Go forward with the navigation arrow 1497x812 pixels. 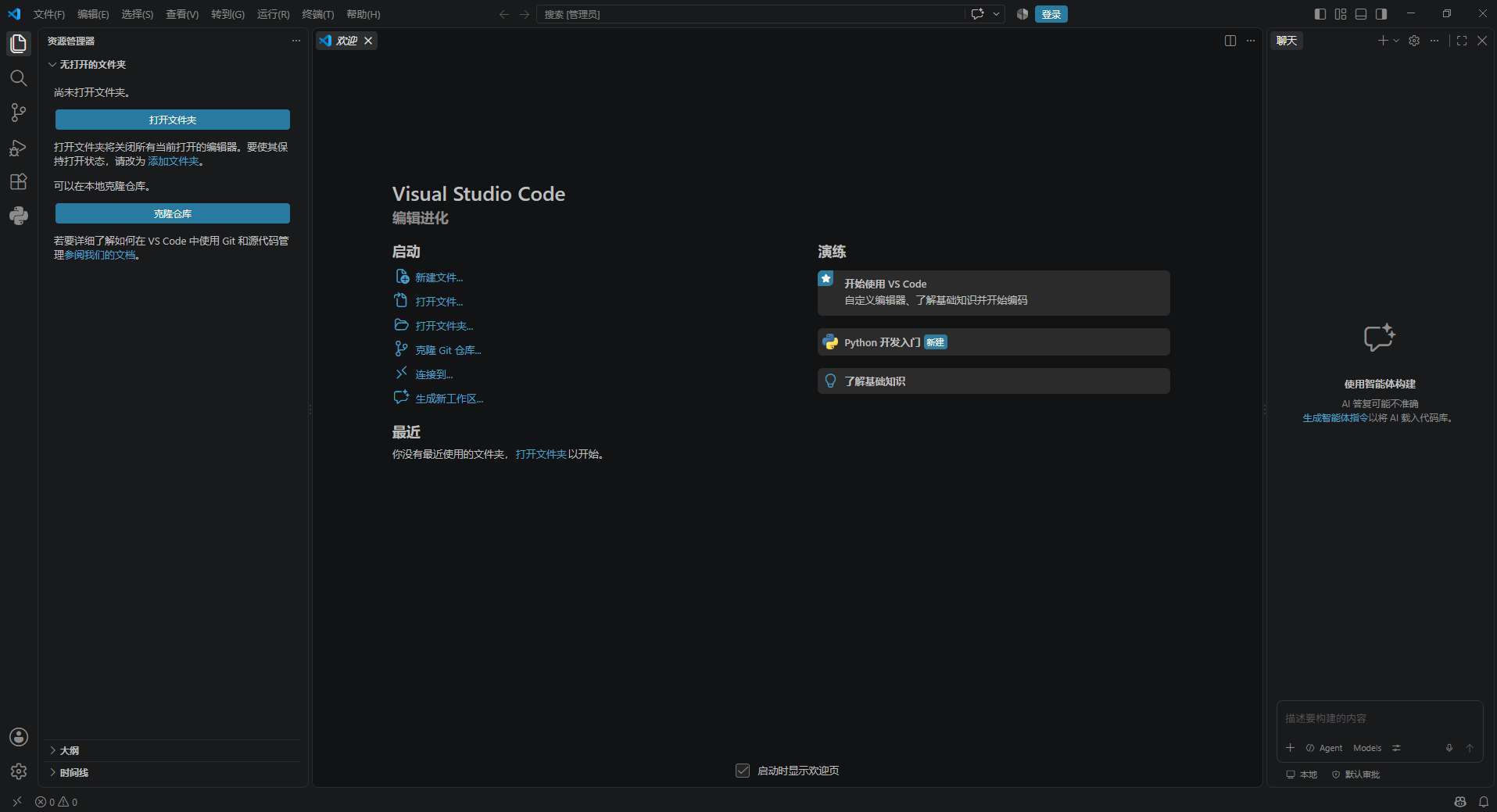coord(525,14)
